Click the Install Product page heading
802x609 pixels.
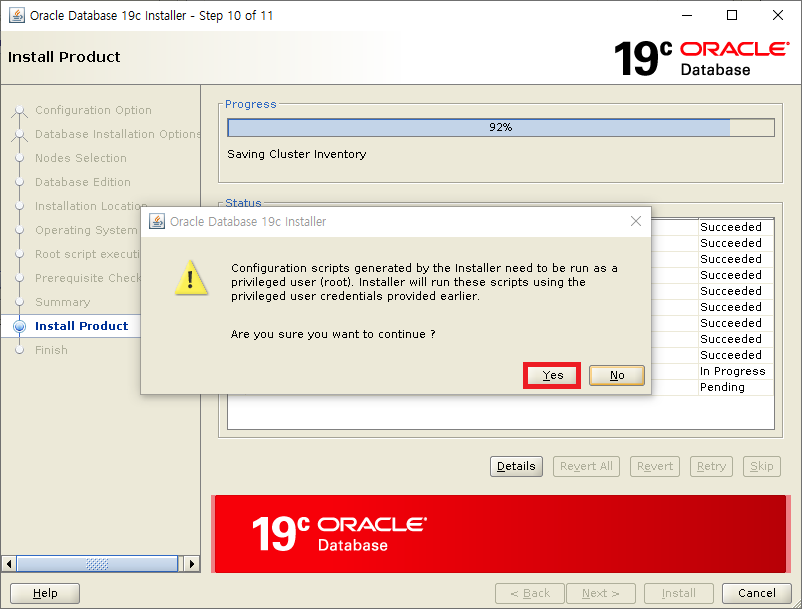(64, 57)
